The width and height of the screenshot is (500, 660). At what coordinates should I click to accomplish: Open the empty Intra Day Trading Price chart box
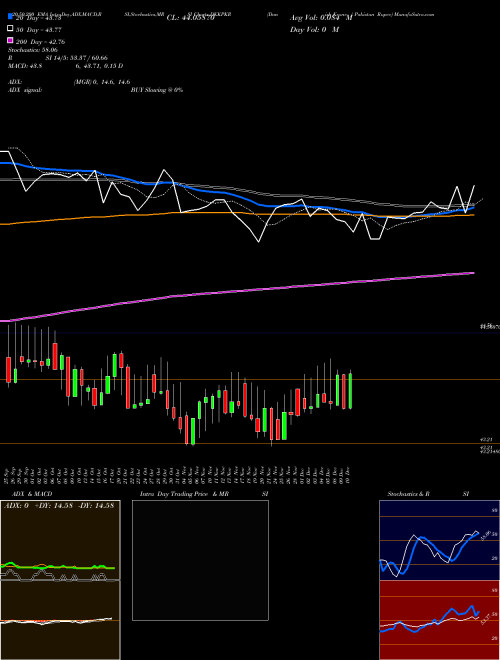point(200,560)
